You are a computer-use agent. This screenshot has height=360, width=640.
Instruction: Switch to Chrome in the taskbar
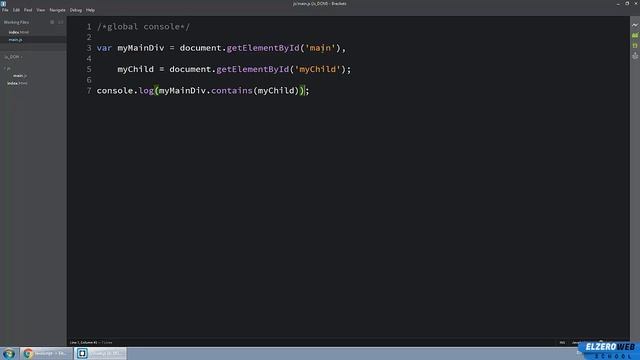pos(46,353)
